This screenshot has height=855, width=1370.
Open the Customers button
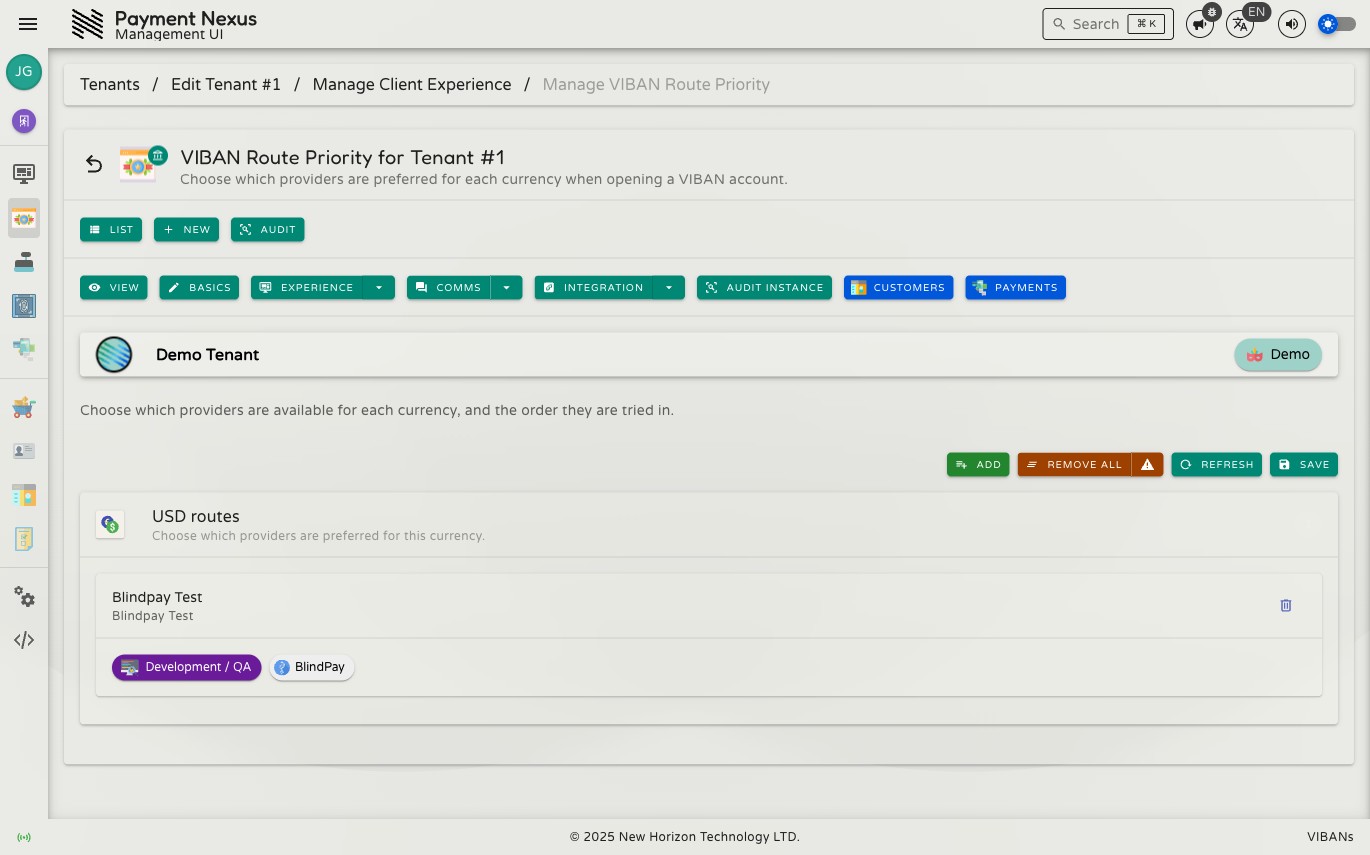pyautogui.click(x=898, y=287)
